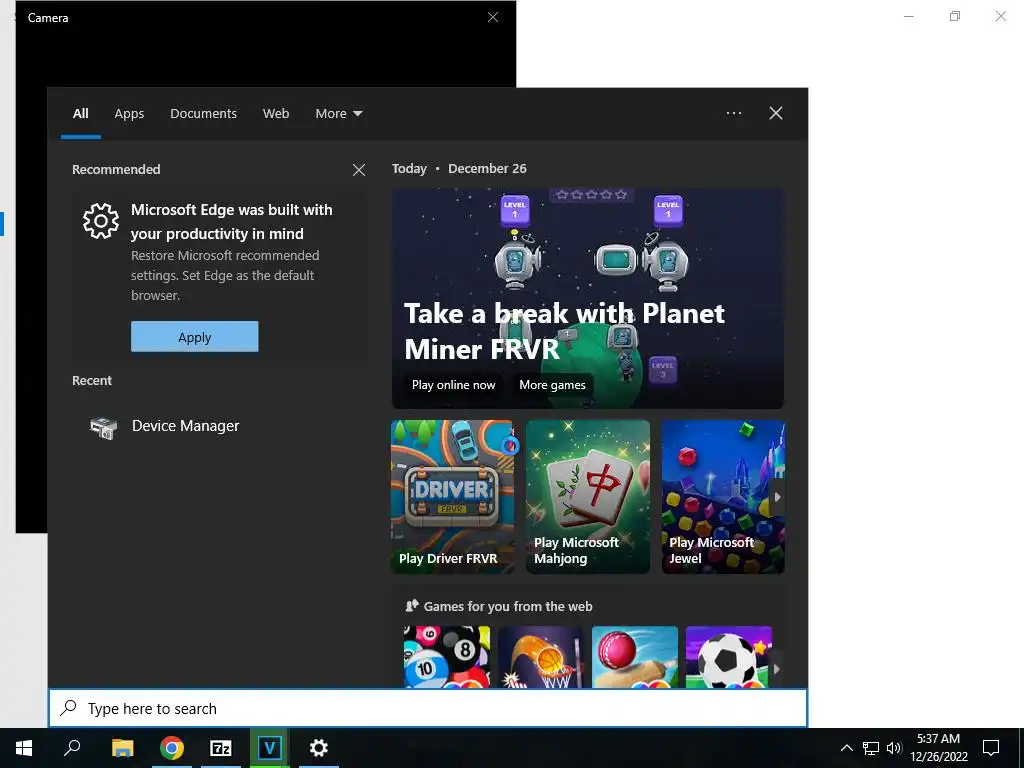Minimize the background window
The height and width of the screenshot is (768, 1024).
pyautogui.click(x=908, y=16)
